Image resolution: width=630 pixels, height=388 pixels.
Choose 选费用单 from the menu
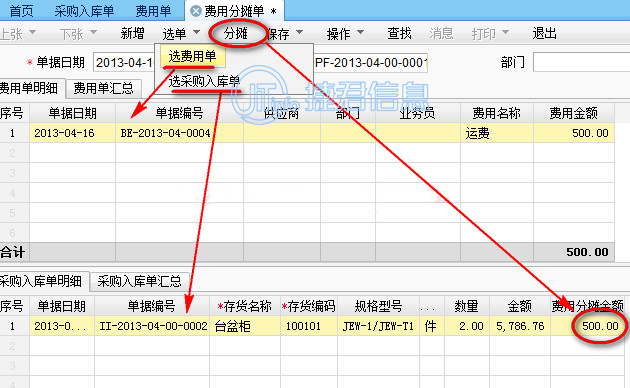pos(192,56)
